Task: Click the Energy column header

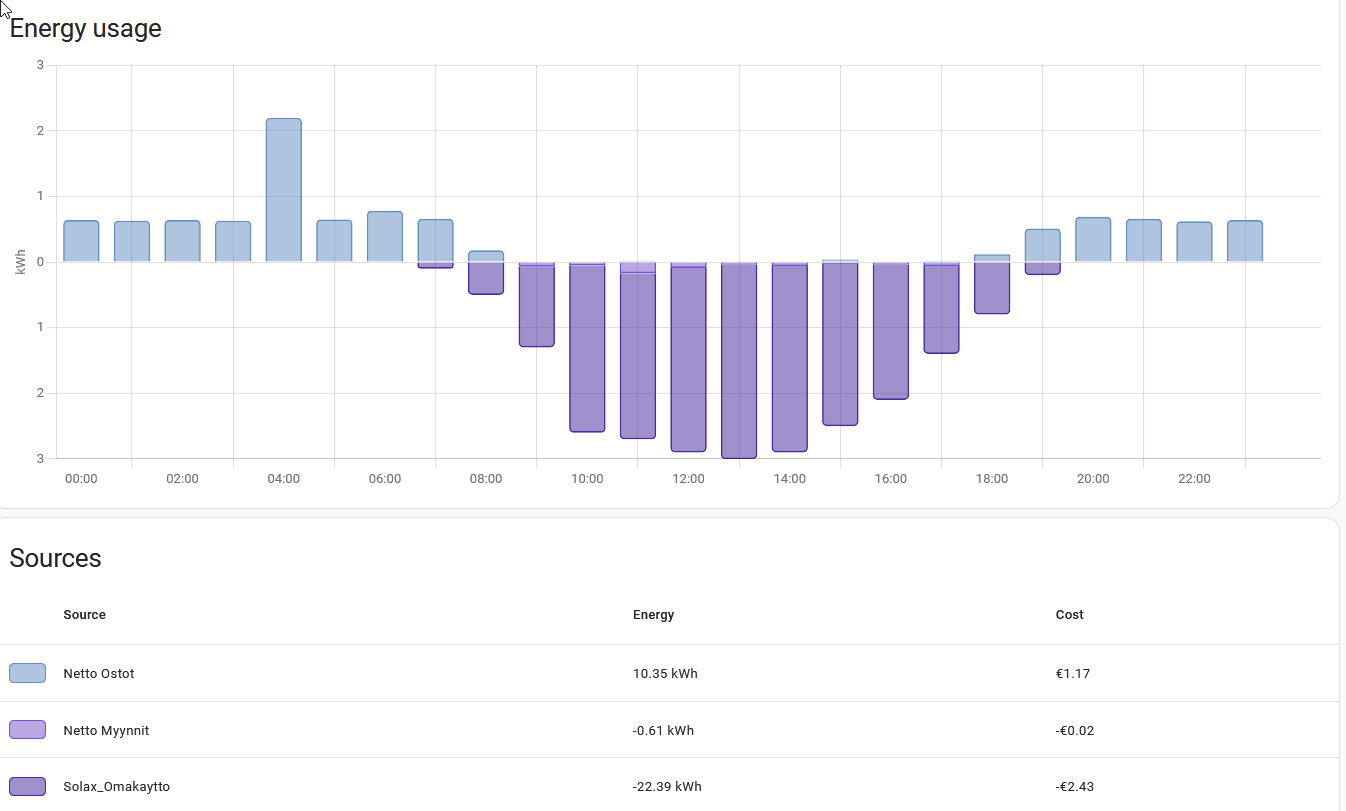Action: pyautogui.click(x=653, y=615)
